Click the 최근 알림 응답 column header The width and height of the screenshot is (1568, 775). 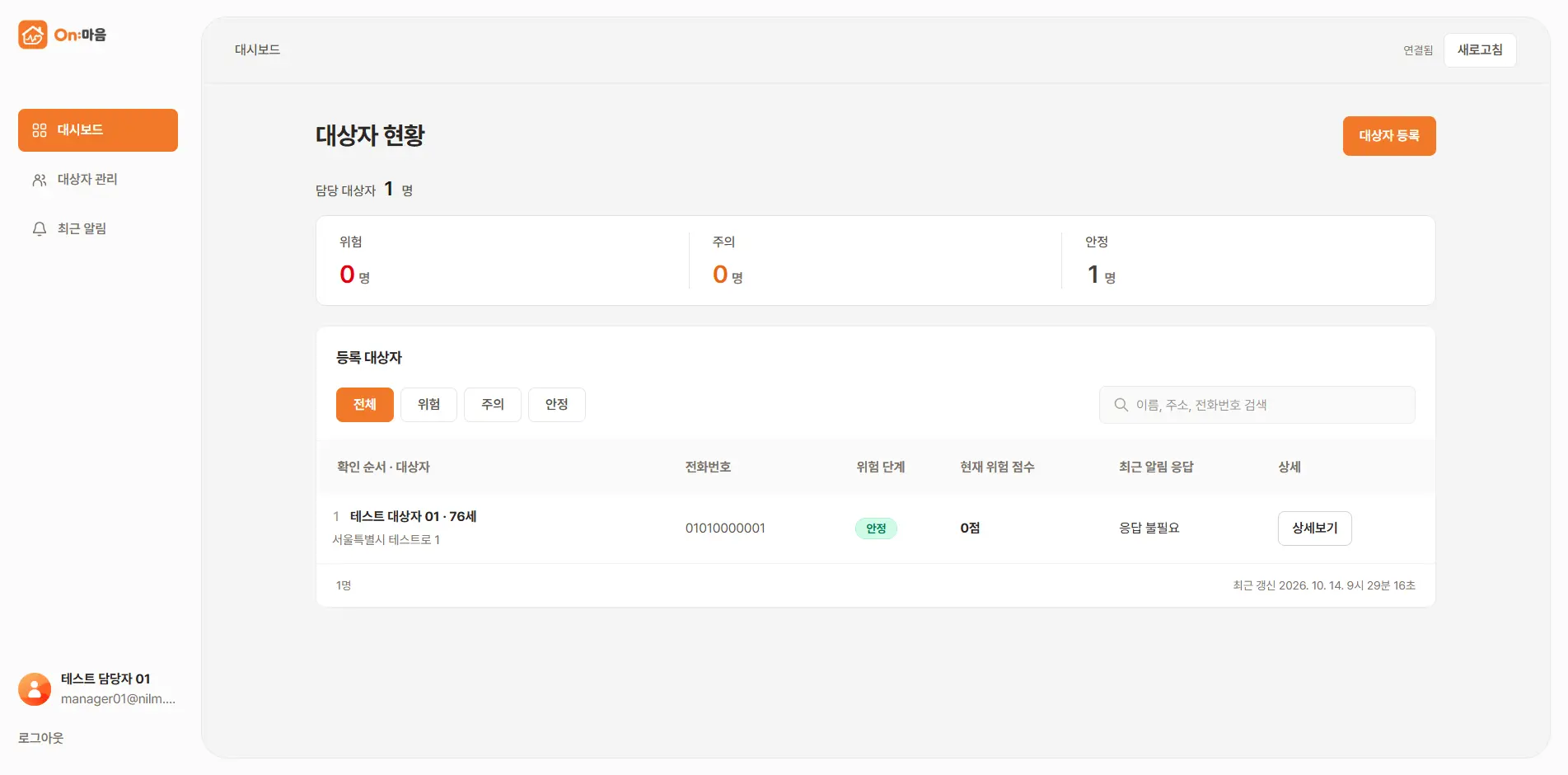(1156, 467)
